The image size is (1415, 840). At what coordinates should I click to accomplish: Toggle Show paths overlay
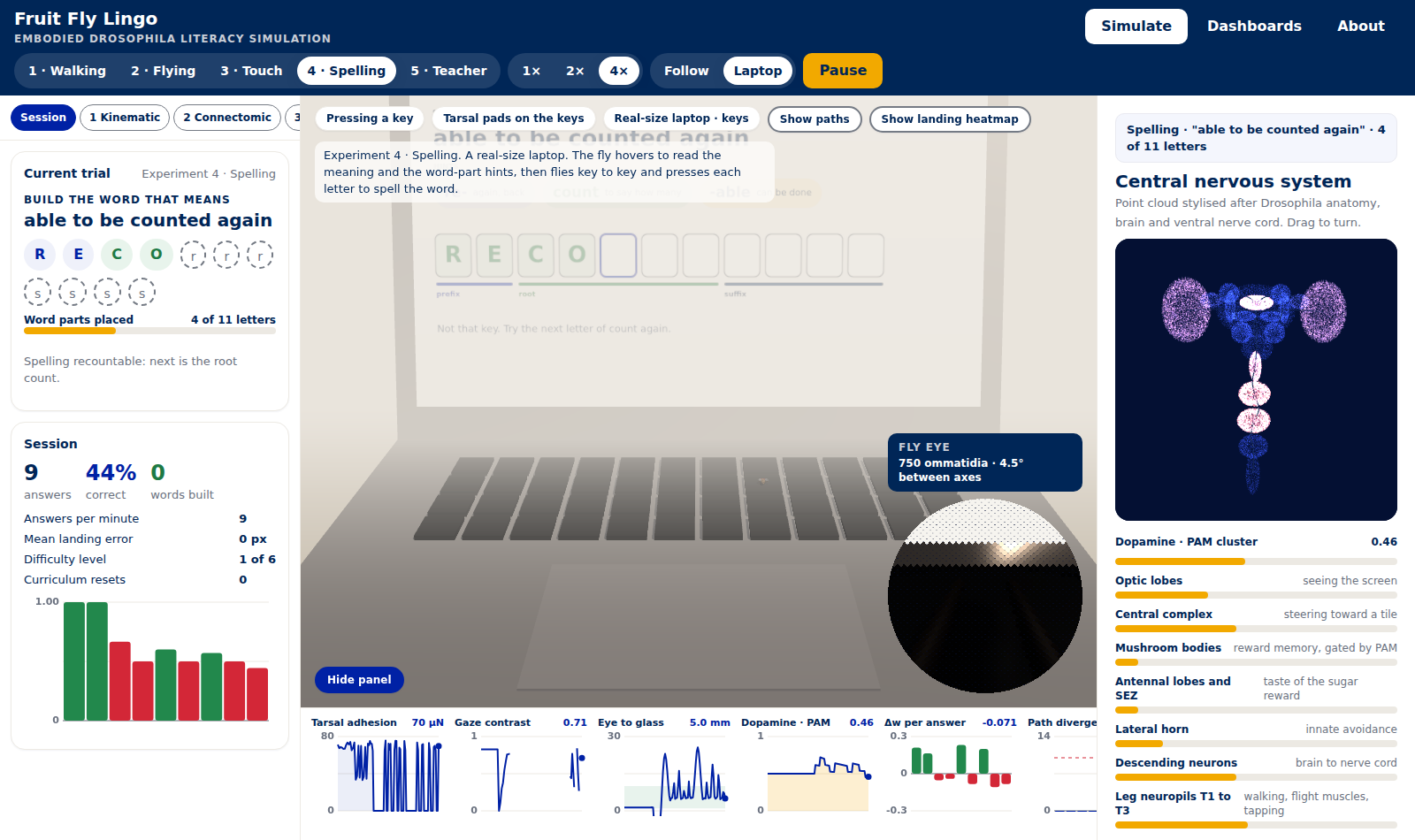[x=815, y=119]
